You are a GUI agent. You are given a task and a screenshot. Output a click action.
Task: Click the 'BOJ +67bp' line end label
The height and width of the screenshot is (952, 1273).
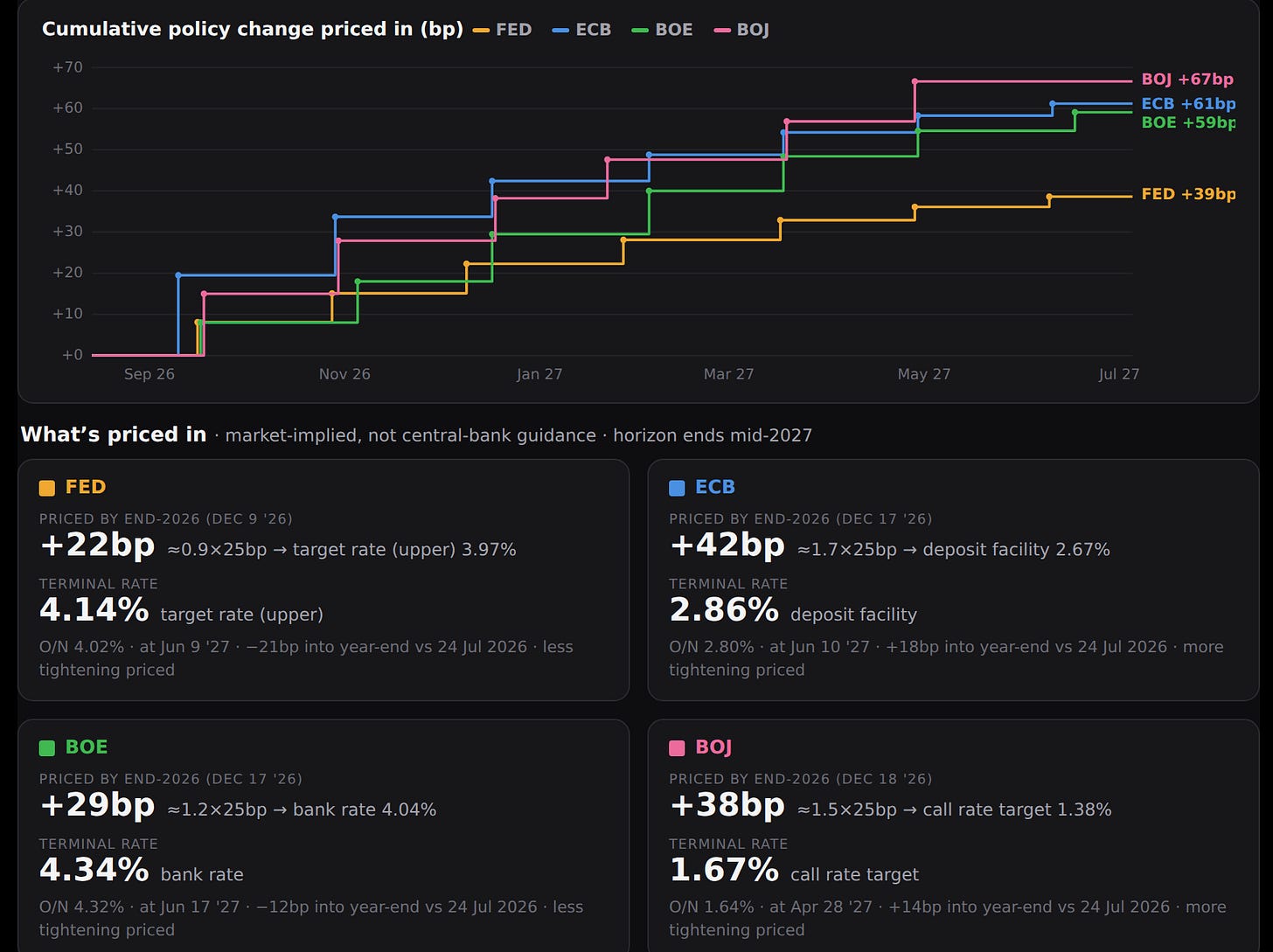[1187, 80]
